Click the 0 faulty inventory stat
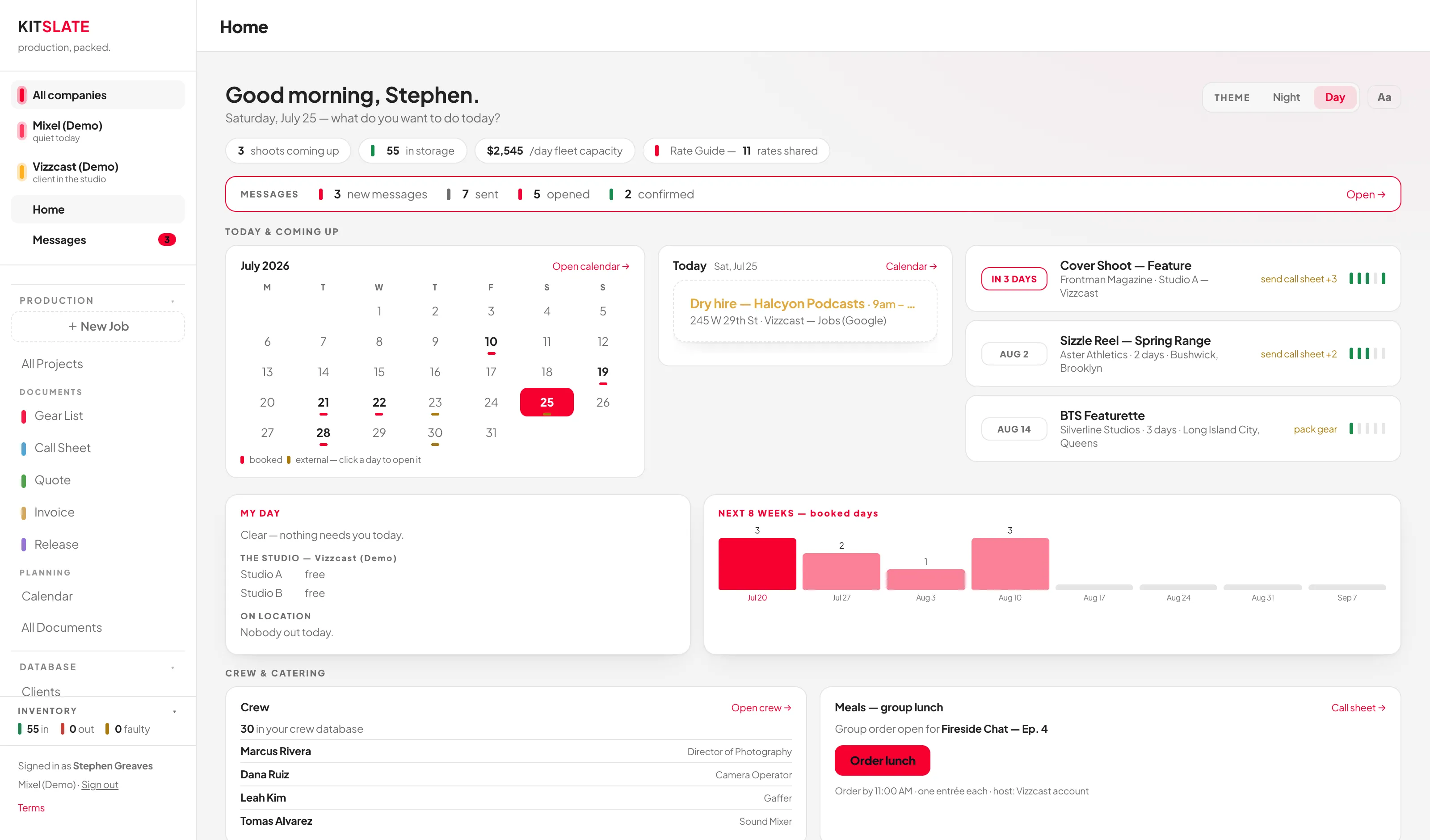Image resolution: width=1430 pixels, height=840 pixels. (x=127, y=729)
